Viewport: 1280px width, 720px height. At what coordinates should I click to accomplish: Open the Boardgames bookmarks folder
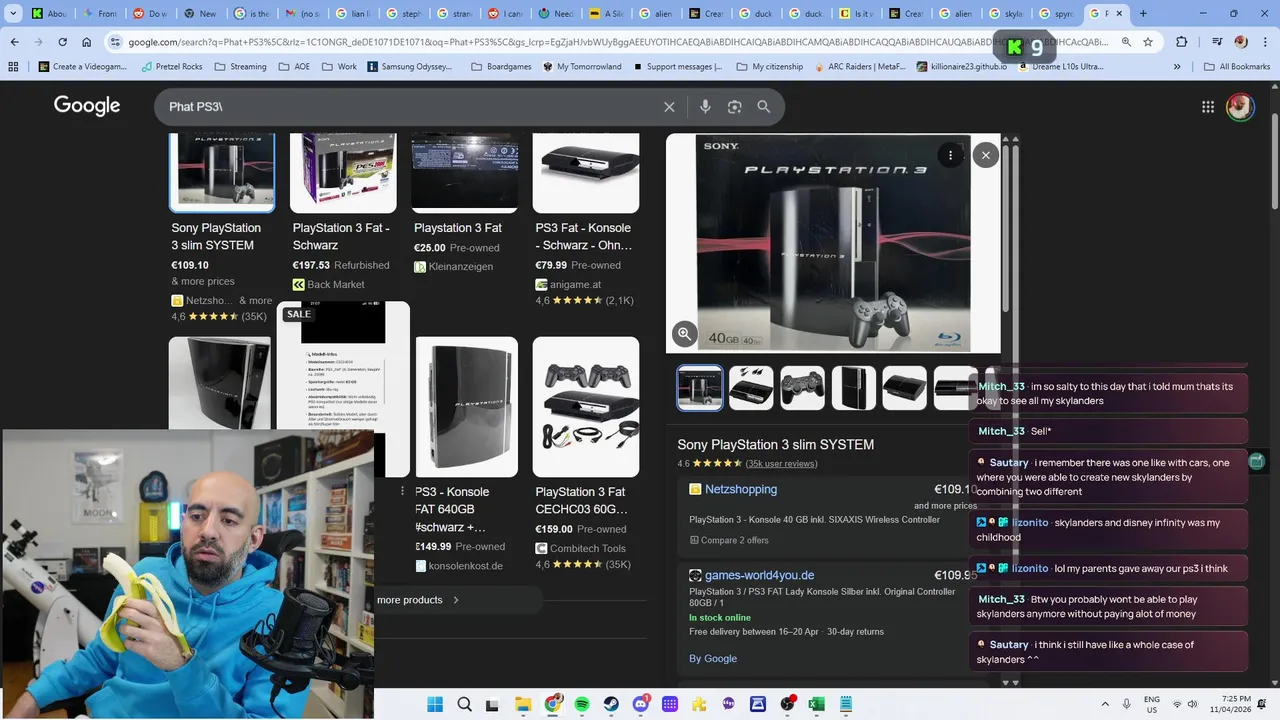[501, 67]
